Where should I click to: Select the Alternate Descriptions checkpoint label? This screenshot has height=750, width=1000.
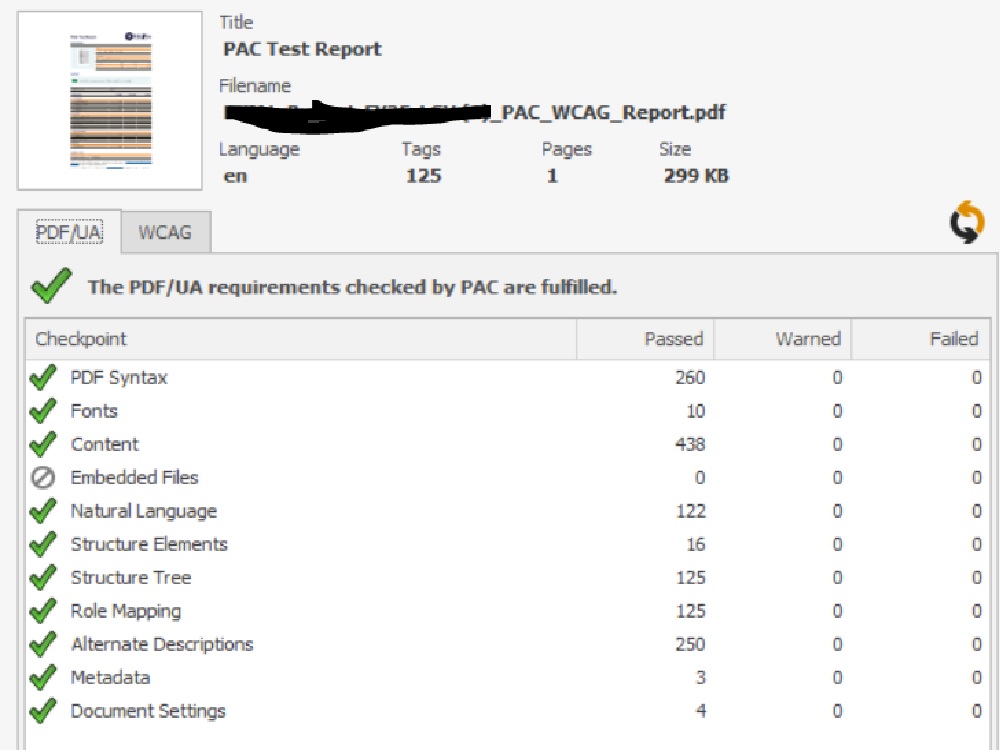click(162, 644)
